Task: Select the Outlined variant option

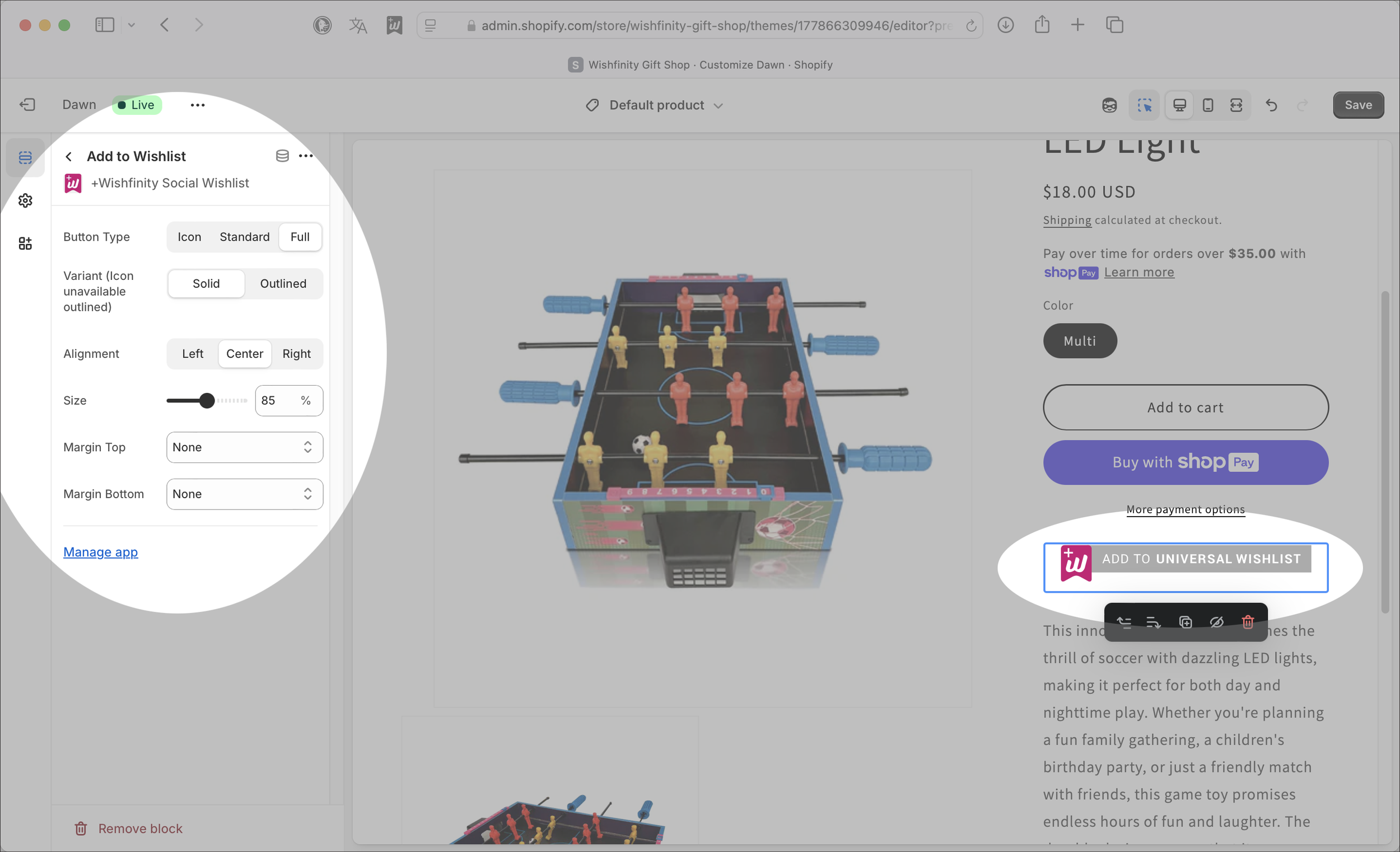Action: [283, 283]
